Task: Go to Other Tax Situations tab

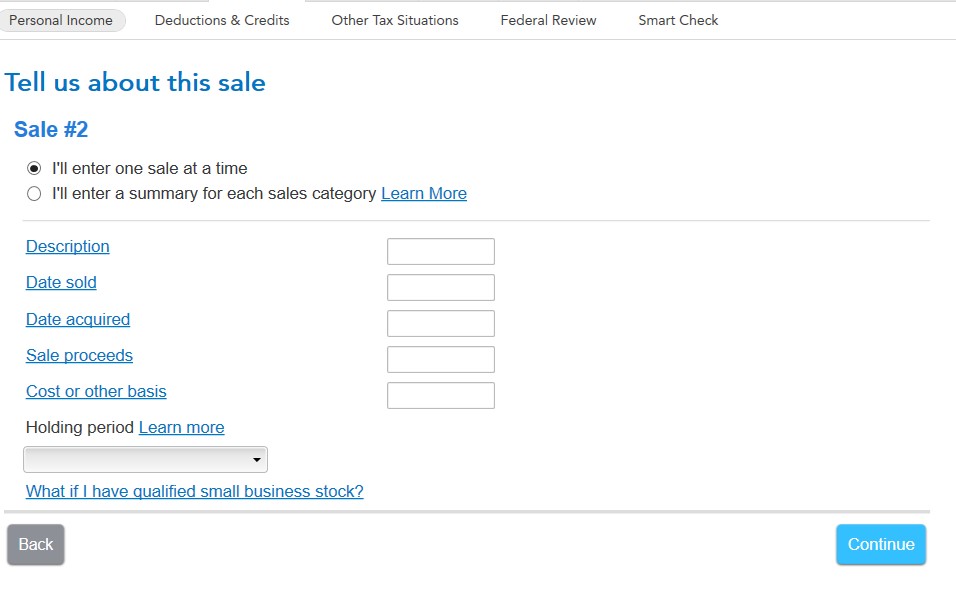Action: coord(395,20)
